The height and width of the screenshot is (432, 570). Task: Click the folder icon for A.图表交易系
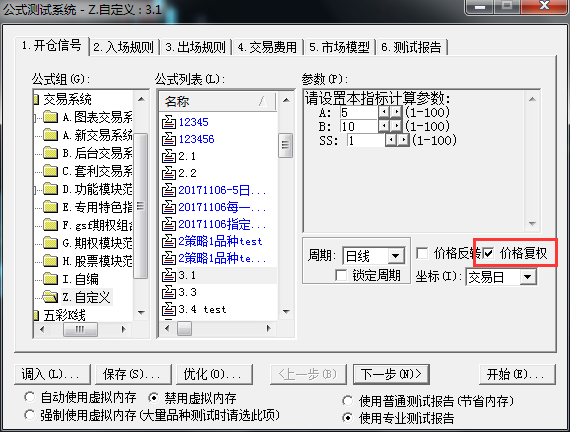tap(51, 117)
